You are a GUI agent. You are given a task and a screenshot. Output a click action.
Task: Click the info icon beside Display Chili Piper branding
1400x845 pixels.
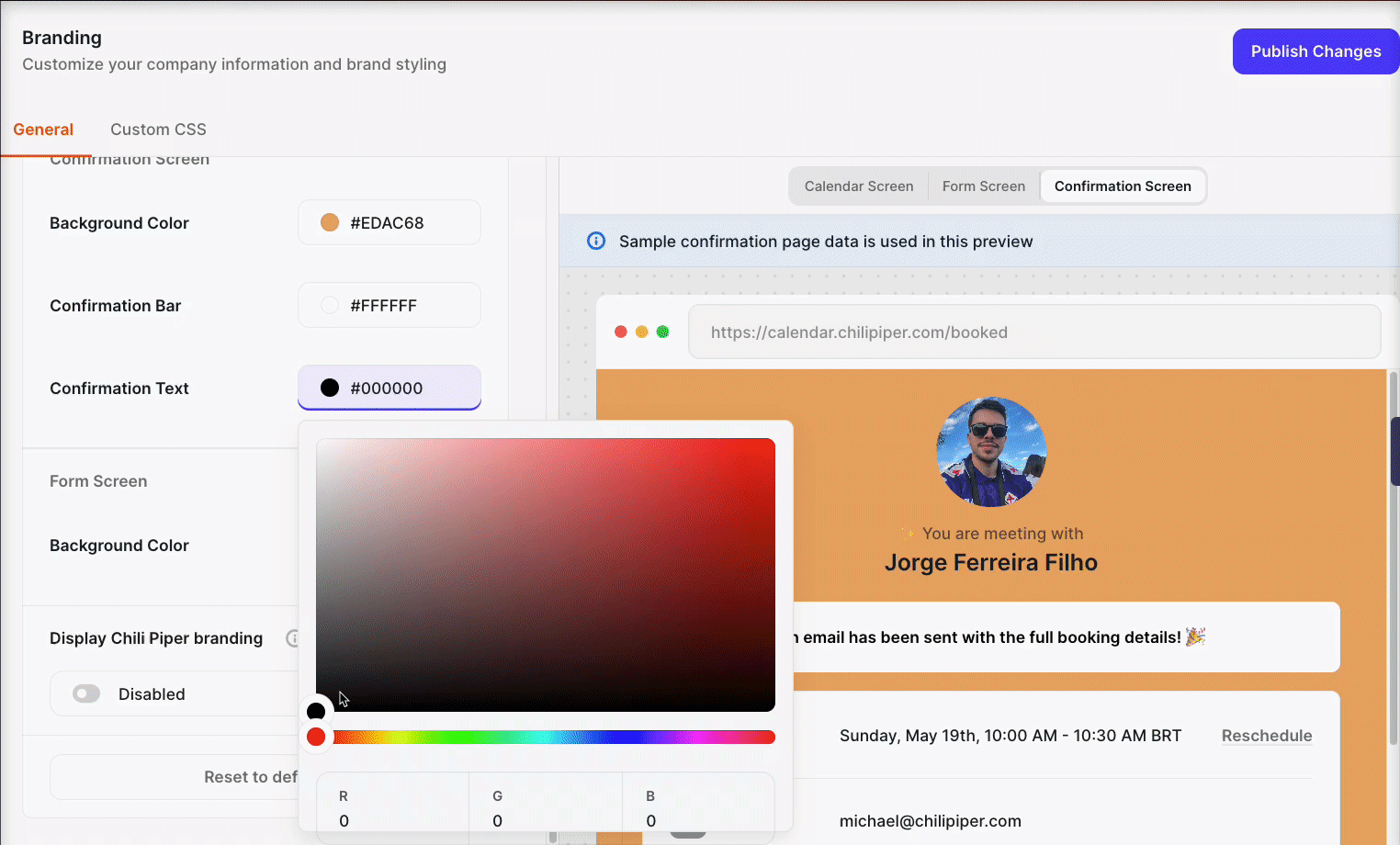click(292, 638)
